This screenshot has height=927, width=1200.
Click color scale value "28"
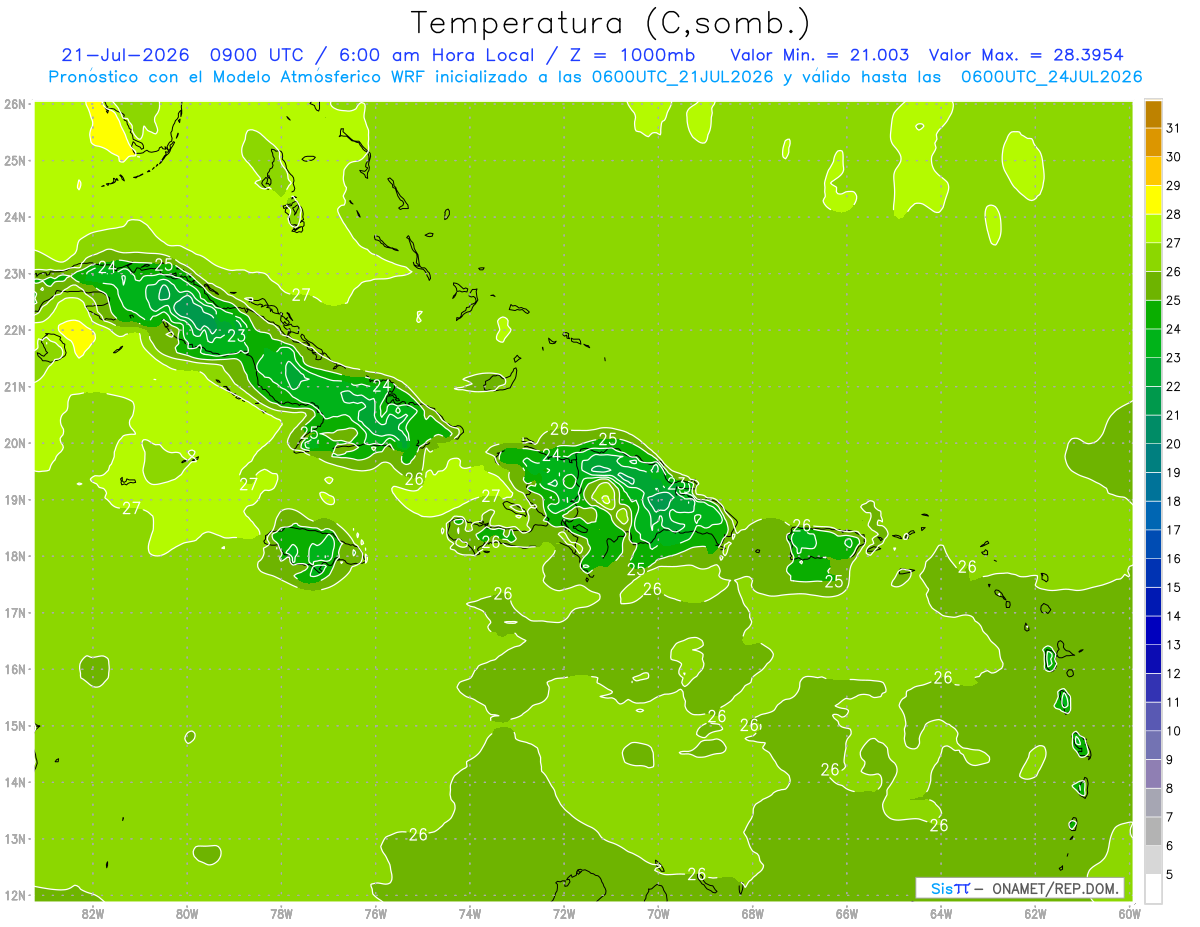point(1173,214)
